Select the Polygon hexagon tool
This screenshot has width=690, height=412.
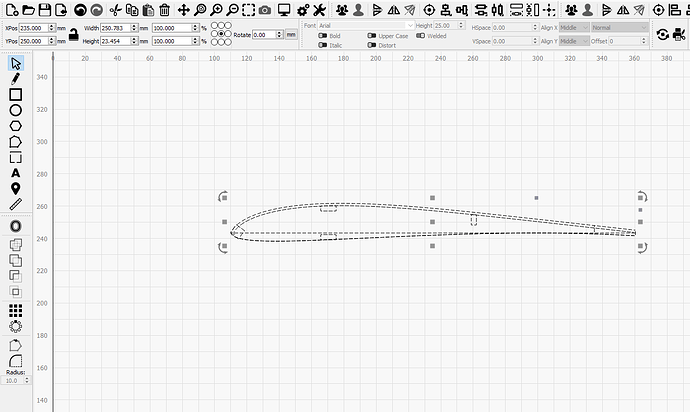pyautogui.click(x=15, y=126)
